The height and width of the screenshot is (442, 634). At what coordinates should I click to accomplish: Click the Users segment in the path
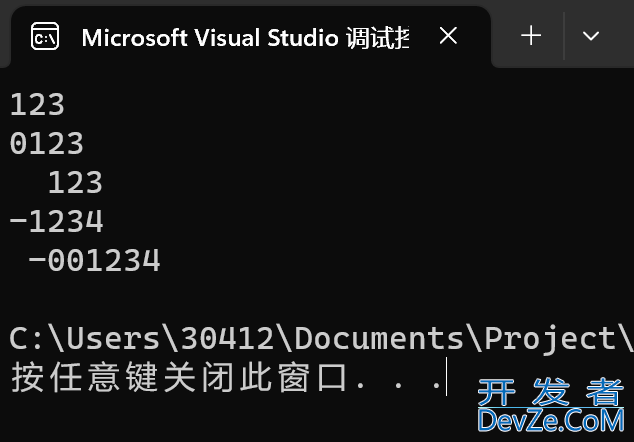(x=113, y=338)
